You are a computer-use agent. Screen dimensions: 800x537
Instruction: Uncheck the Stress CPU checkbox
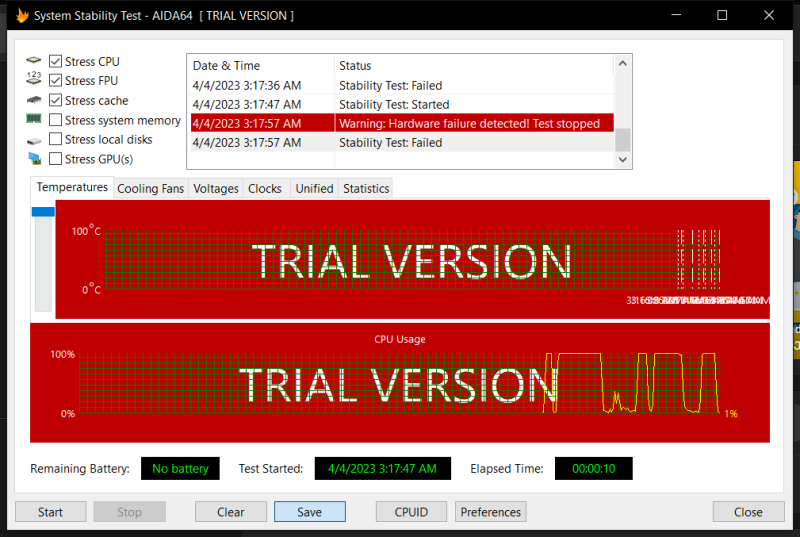pos(56,62)
